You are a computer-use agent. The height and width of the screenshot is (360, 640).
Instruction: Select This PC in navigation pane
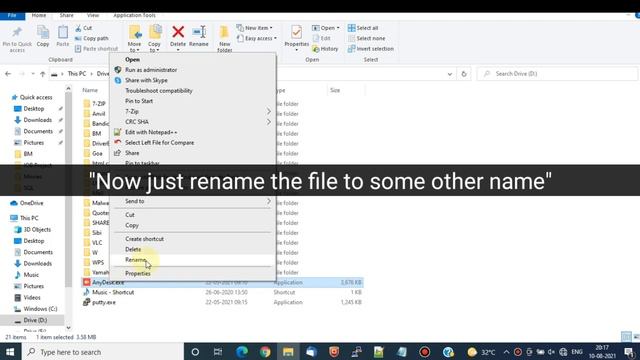[24, 218]
